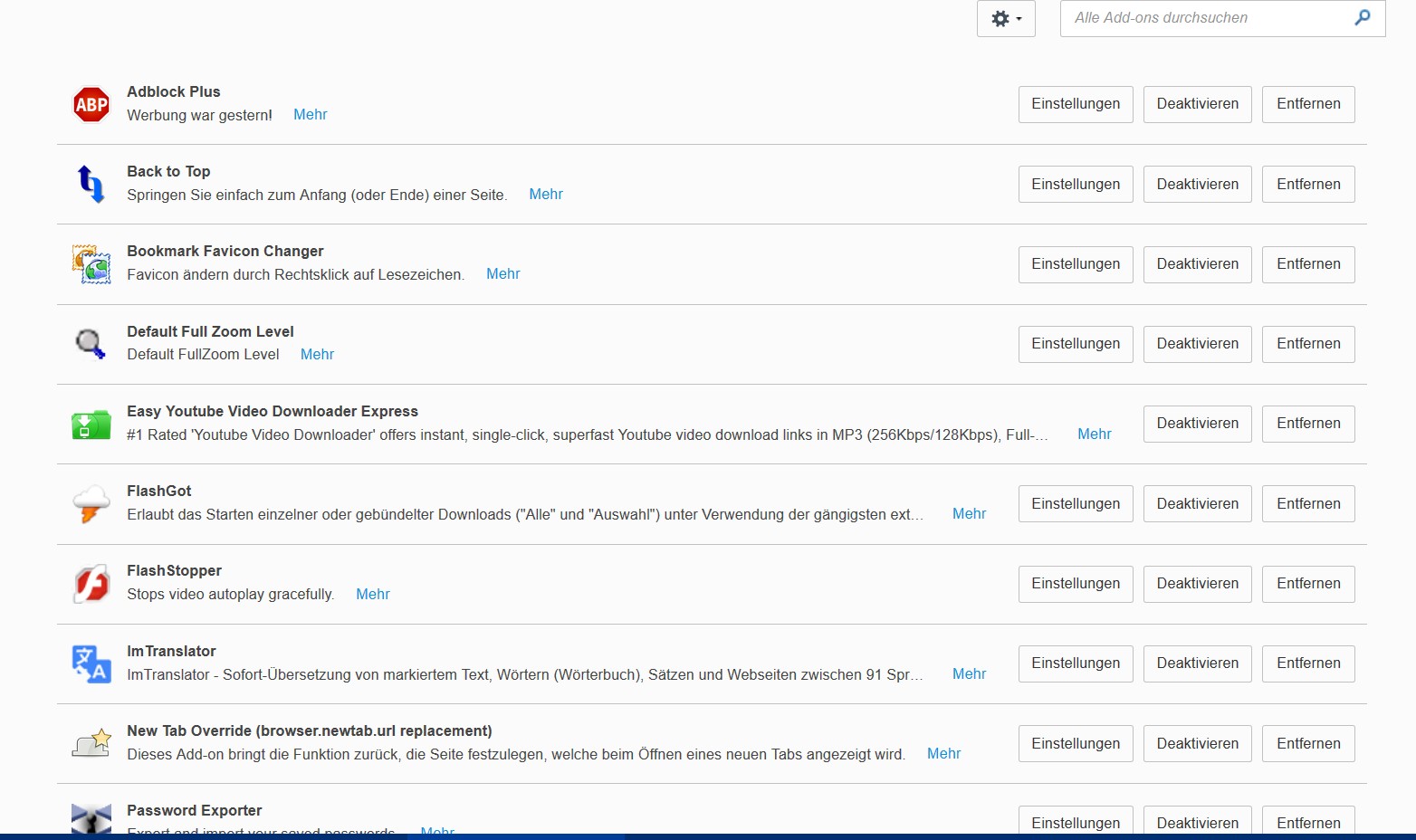The height and width of the screenshot is (840, 1416).
Task: Open Einstellungen for Password Exporter
Action: pyautogui.click(x=1076, y=820)
